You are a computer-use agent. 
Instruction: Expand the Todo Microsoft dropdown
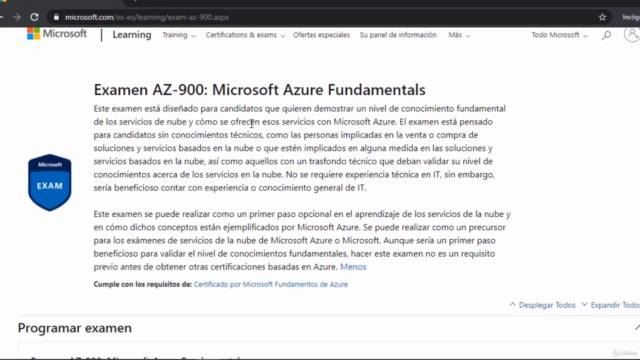559,35
